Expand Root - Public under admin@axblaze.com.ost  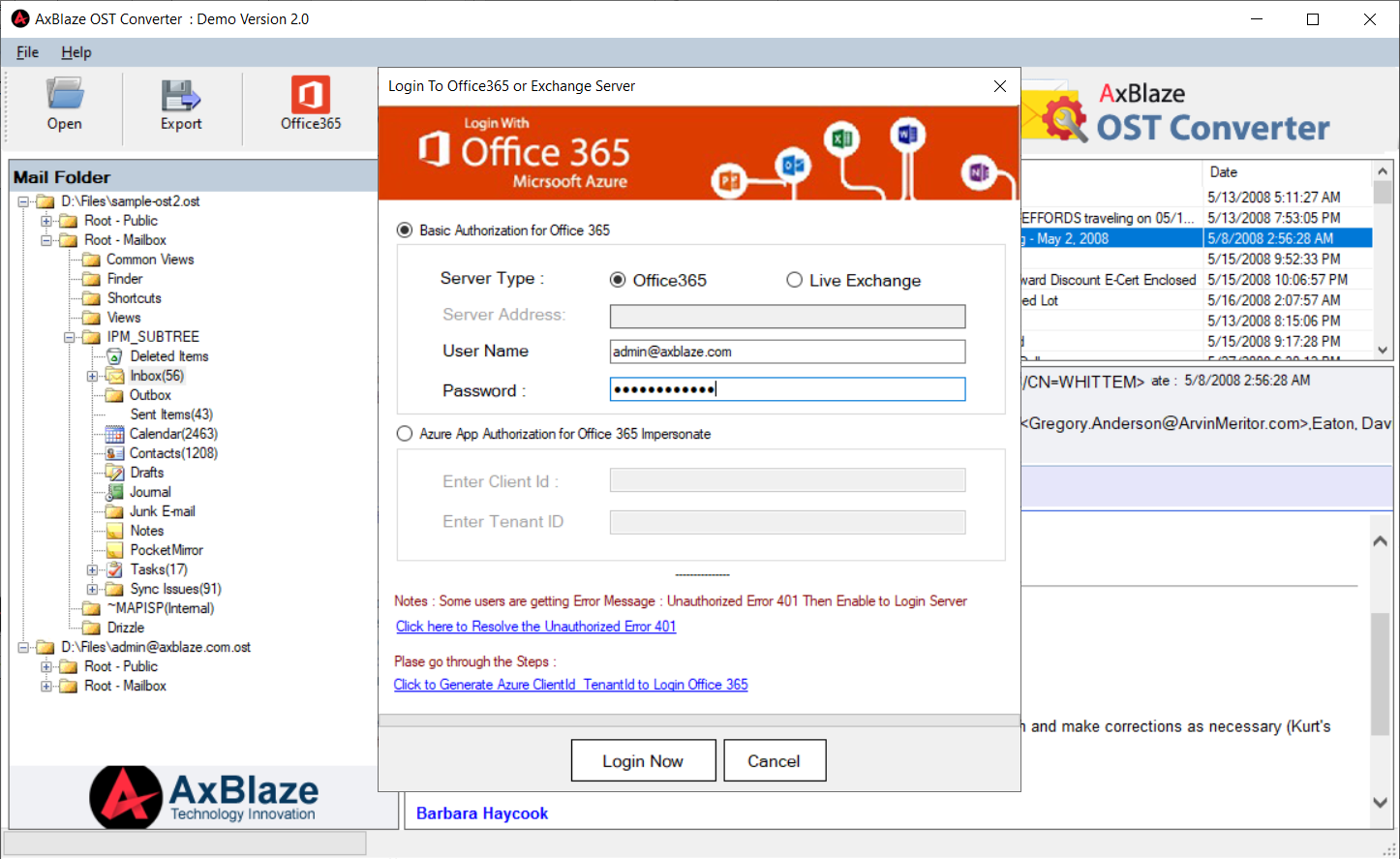coord(46,666)
